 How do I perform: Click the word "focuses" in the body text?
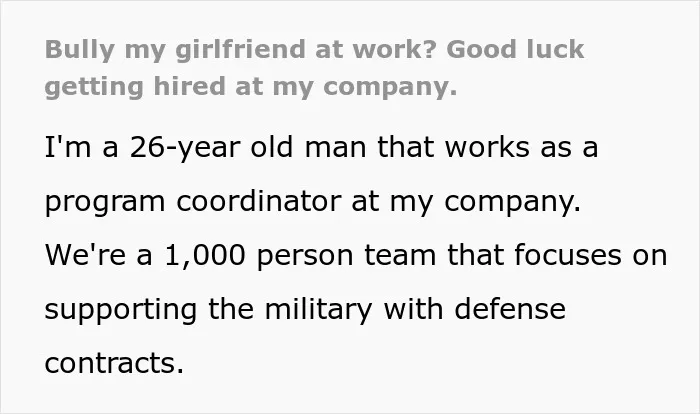(x=567, y=255)
